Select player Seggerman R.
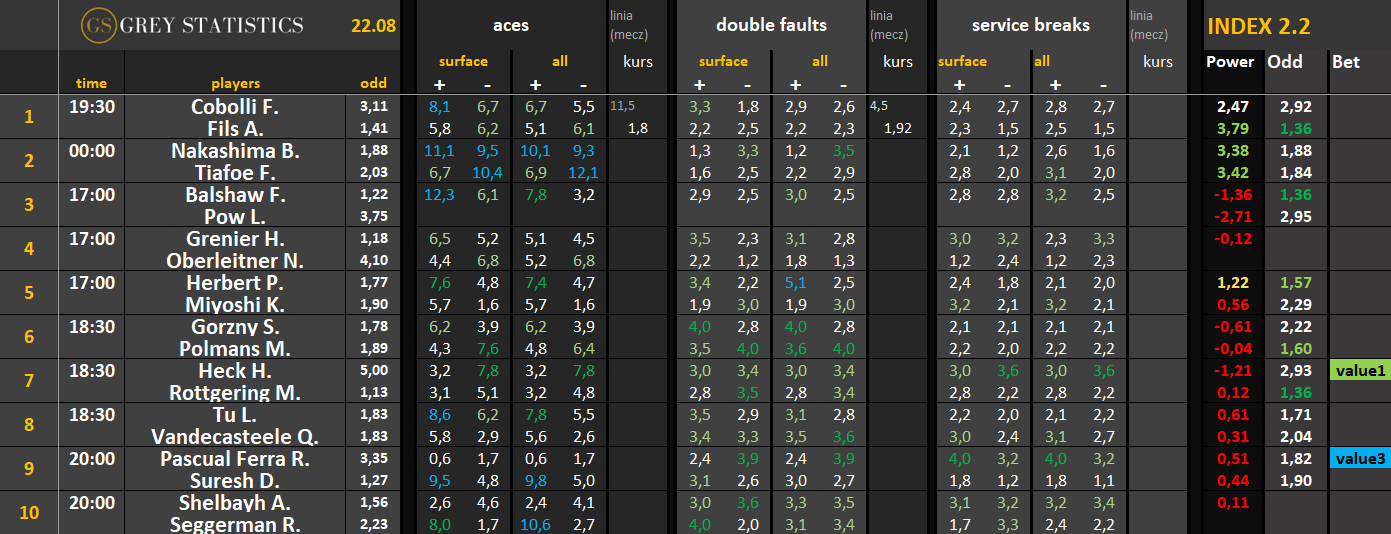1391x534 pixels. pos(235,524)
